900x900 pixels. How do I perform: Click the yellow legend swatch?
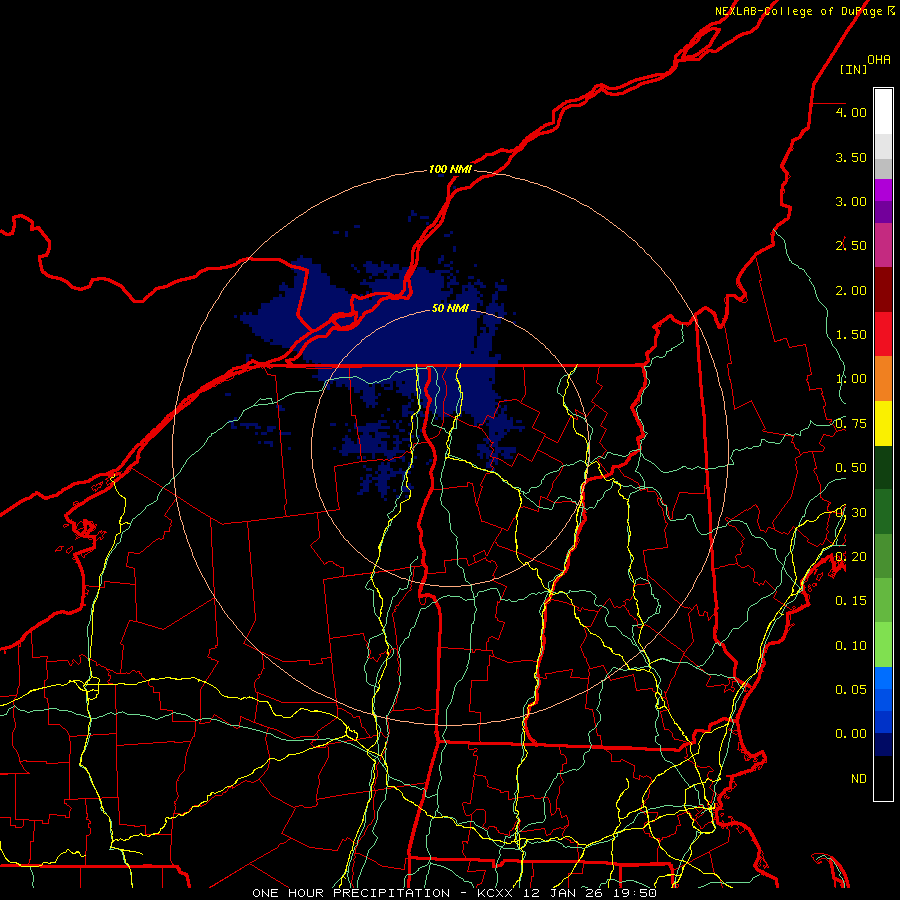pyautogui.click(x=883, y=423)
